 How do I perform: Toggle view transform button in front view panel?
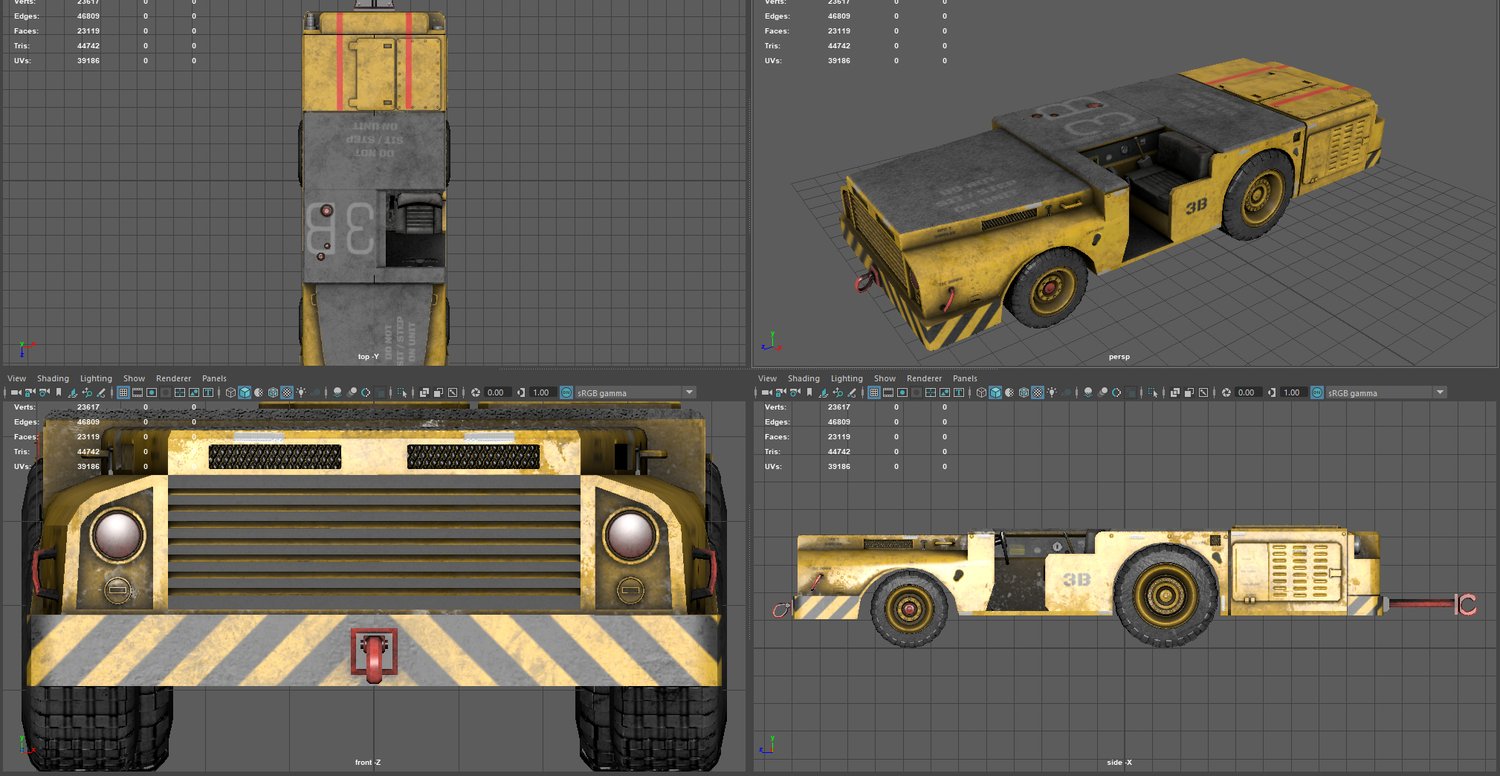tap(567, 393)
